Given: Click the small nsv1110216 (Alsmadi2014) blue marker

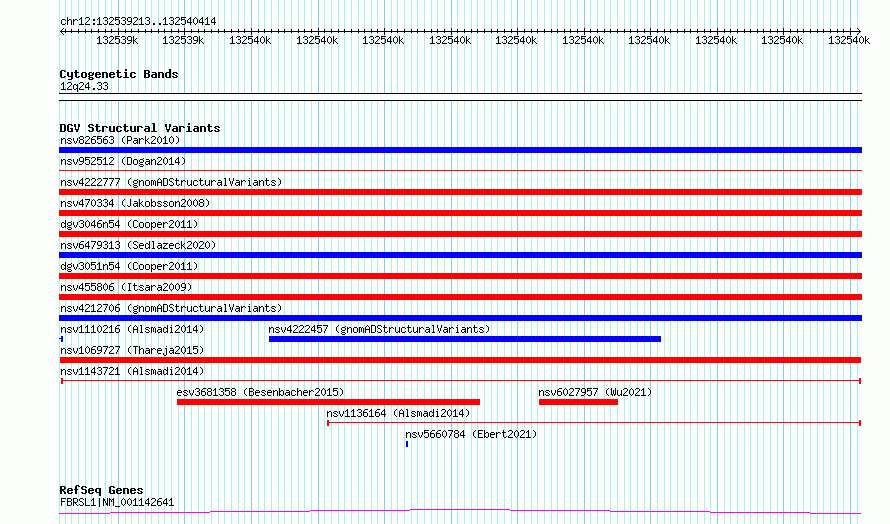Looking at the screenshot, I should (x=61, y=339).
